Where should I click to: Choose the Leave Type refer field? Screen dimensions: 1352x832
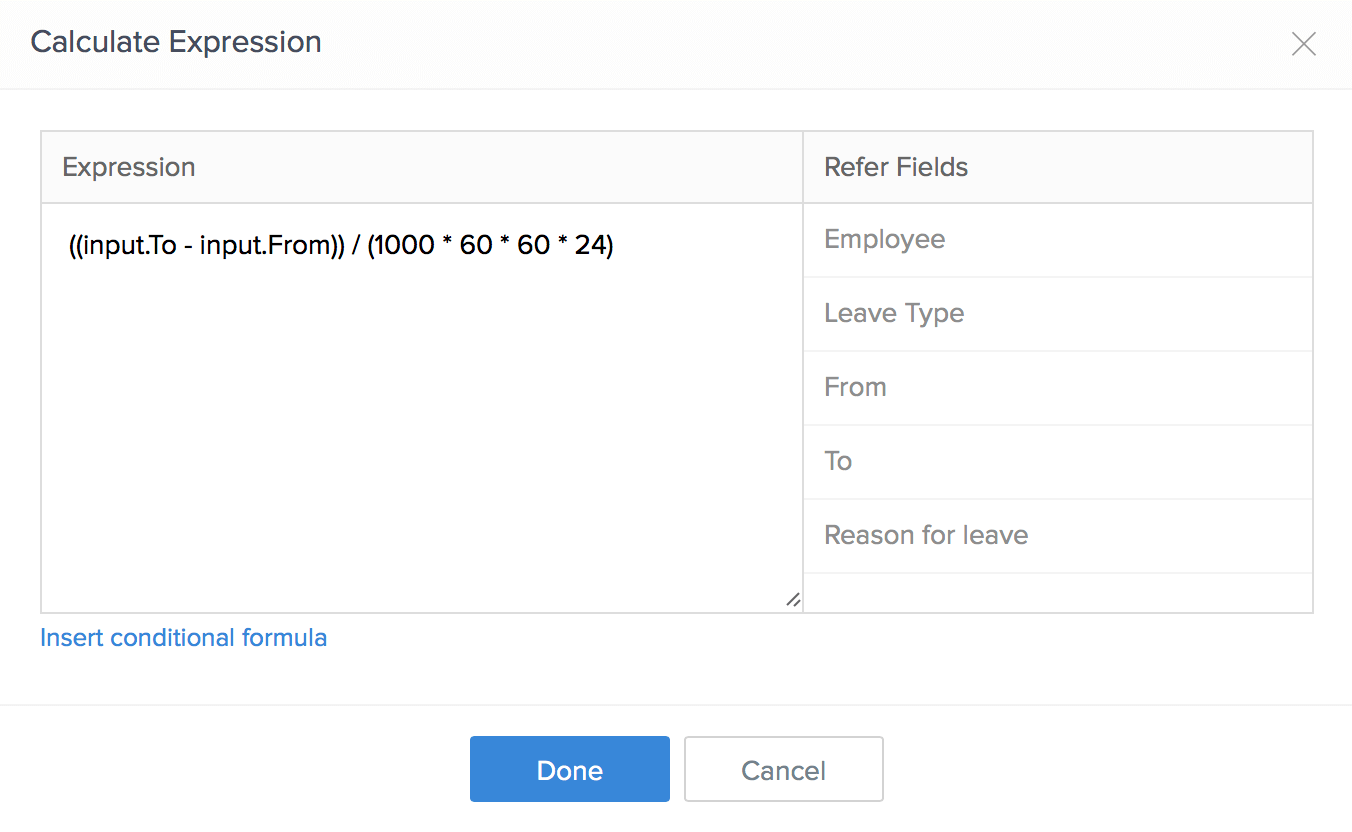click(x=894, y=314)
